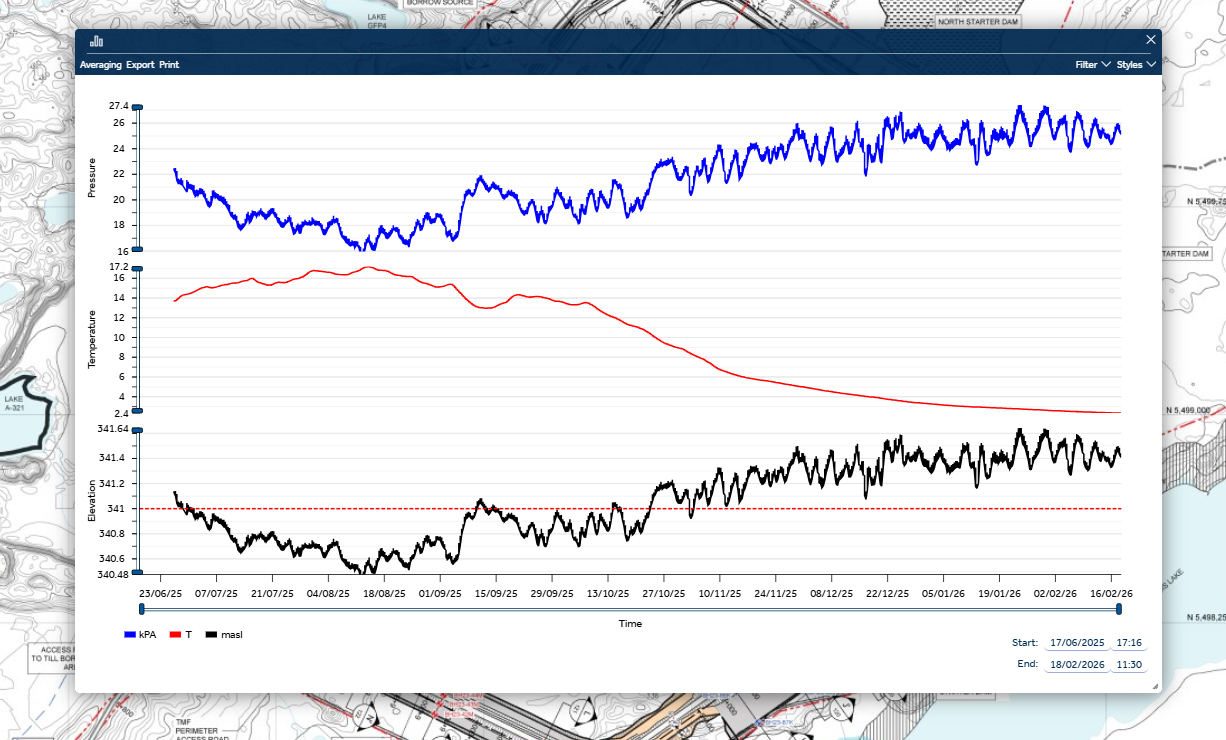
Task: Open the Averaging menu
Action: (x=103, y=64)
